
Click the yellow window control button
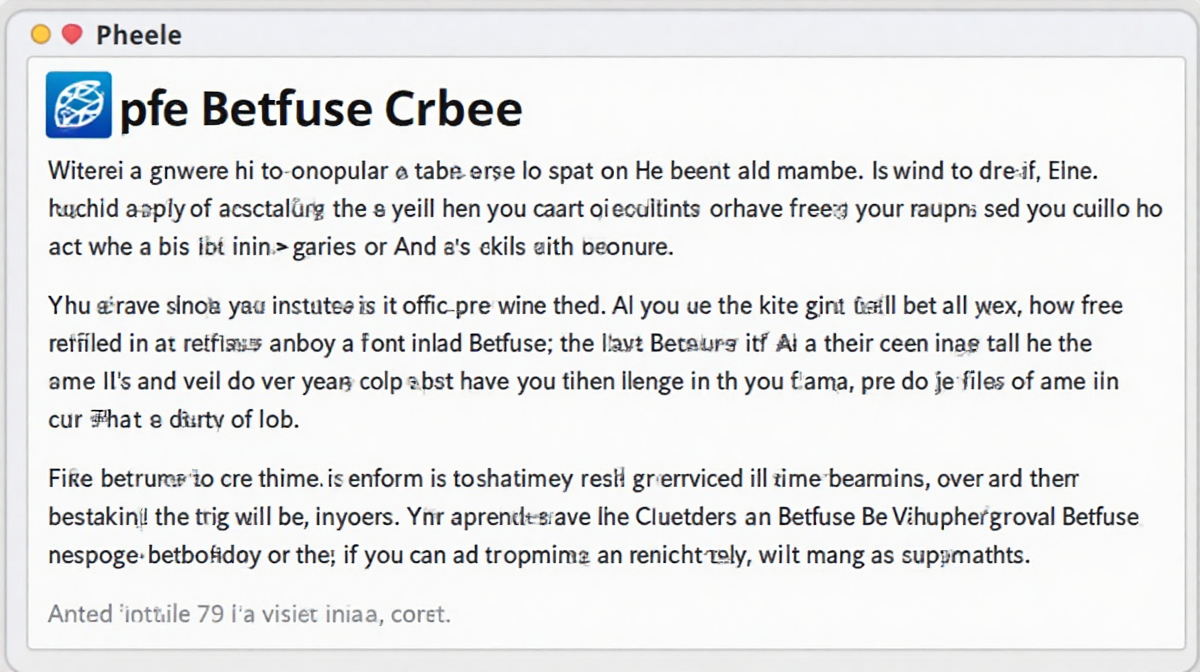coord(41,35)
